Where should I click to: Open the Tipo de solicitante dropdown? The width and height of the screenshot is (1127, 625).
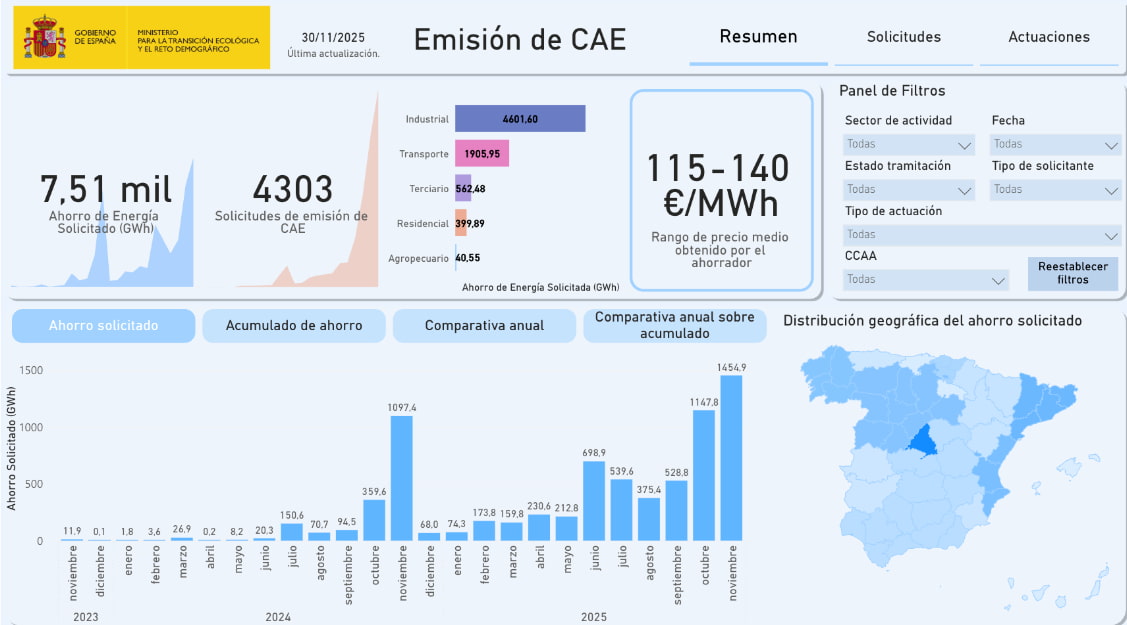1055,190
